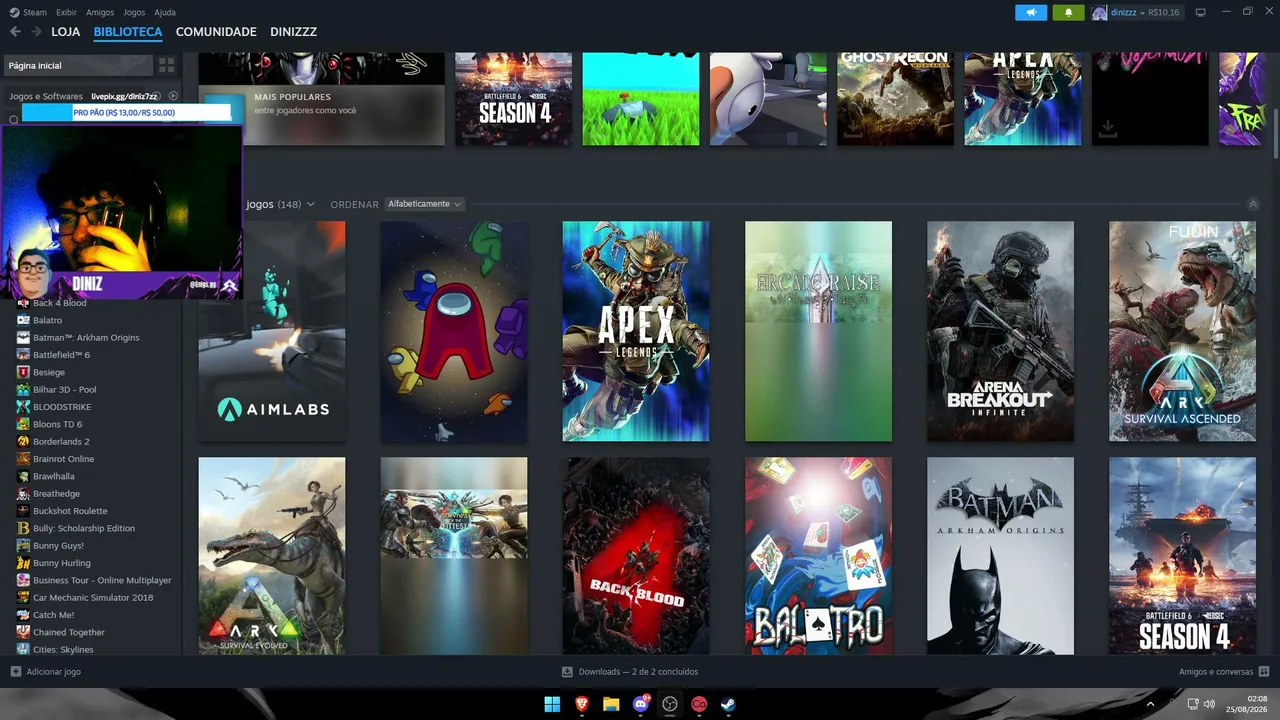
Task: Collapse the jogos section with the chevron
Action: tap(1253, 204)
